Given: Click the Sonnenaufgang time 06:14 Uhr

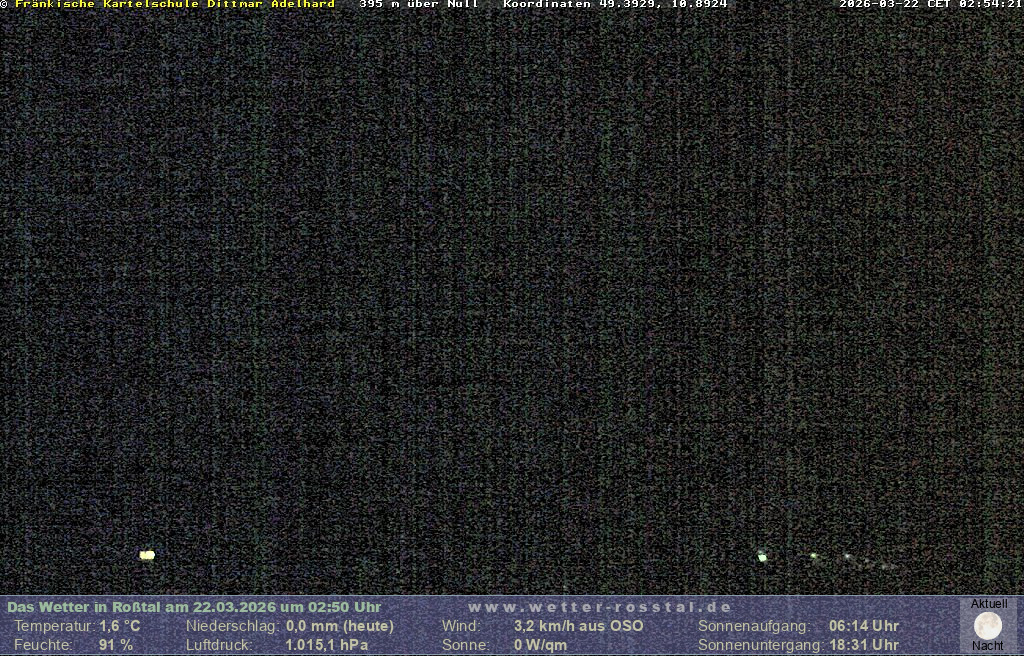Looking at the screenshot, I should pyautogui.click(x=864, y=626).
